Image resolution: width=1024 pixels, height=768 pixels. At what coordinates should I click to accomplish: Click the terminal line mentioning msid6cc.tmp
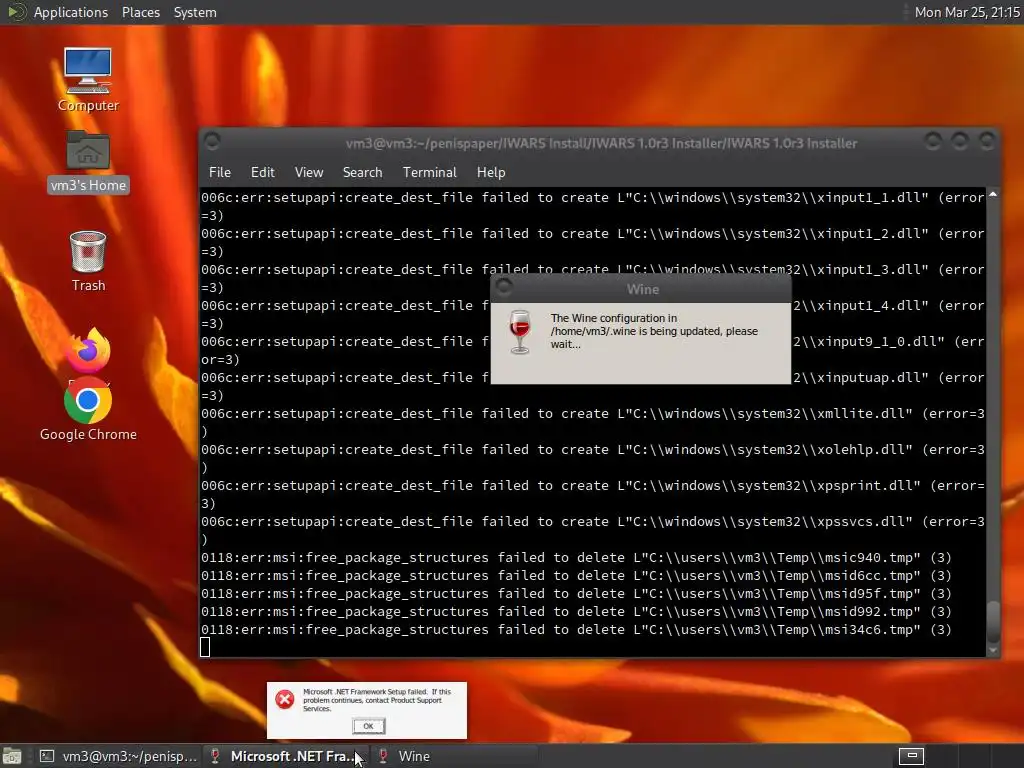click(x=576, y=576)
